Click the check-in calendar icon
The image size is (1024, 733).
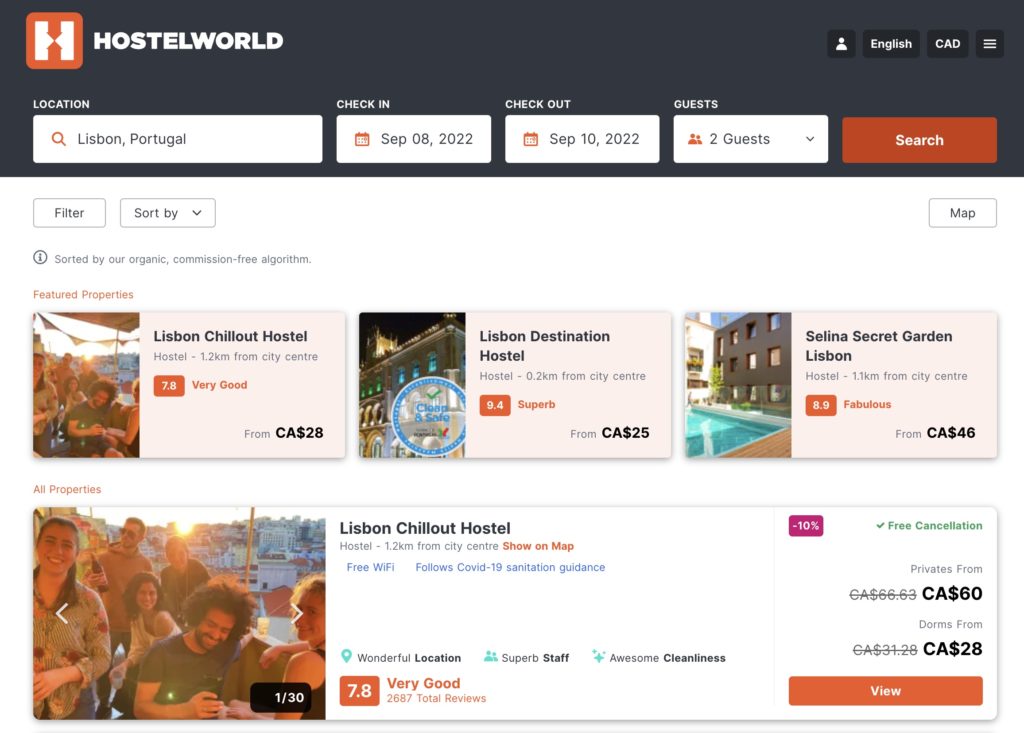tap(363, 139)
